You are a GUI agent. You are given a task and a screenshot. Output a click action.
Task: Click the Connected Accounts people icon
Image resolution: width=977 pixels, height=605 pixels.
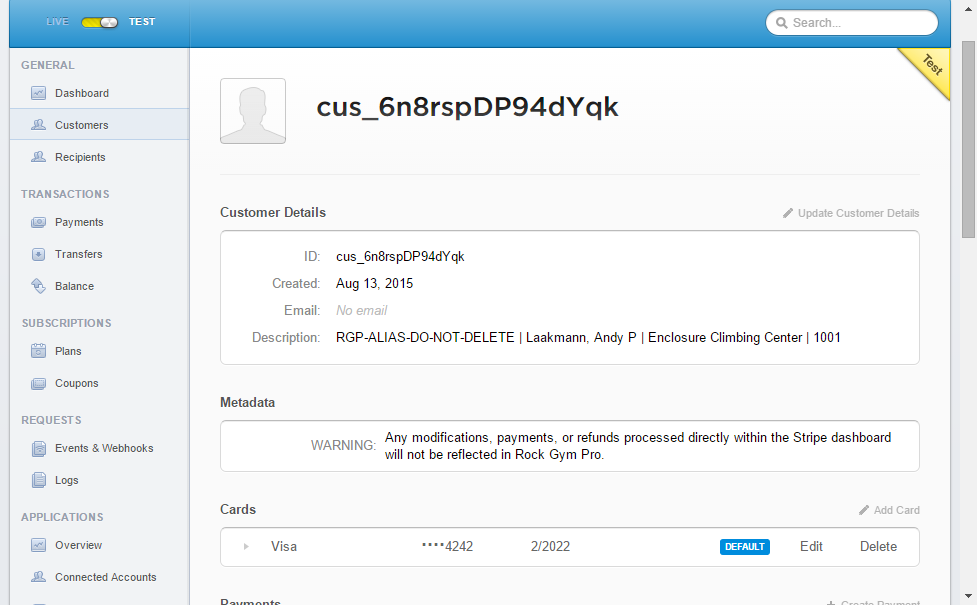[x=38, y=577]
